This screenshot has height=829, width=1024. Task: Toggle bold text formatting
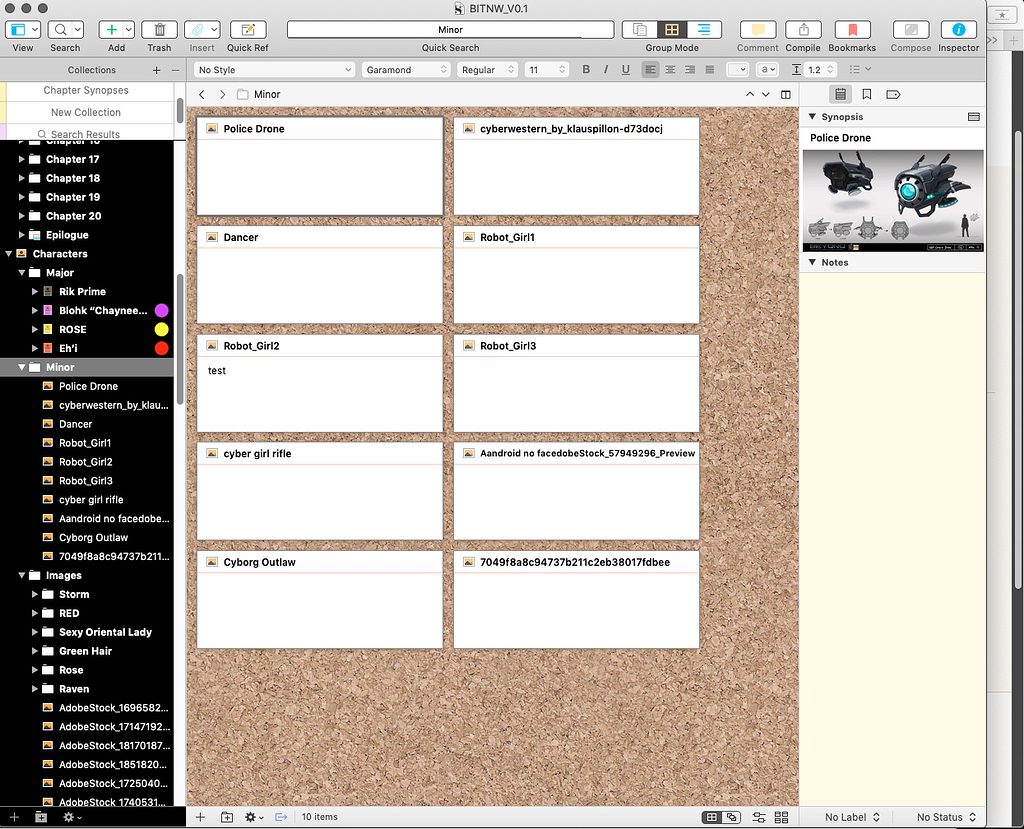pos(586,70)
